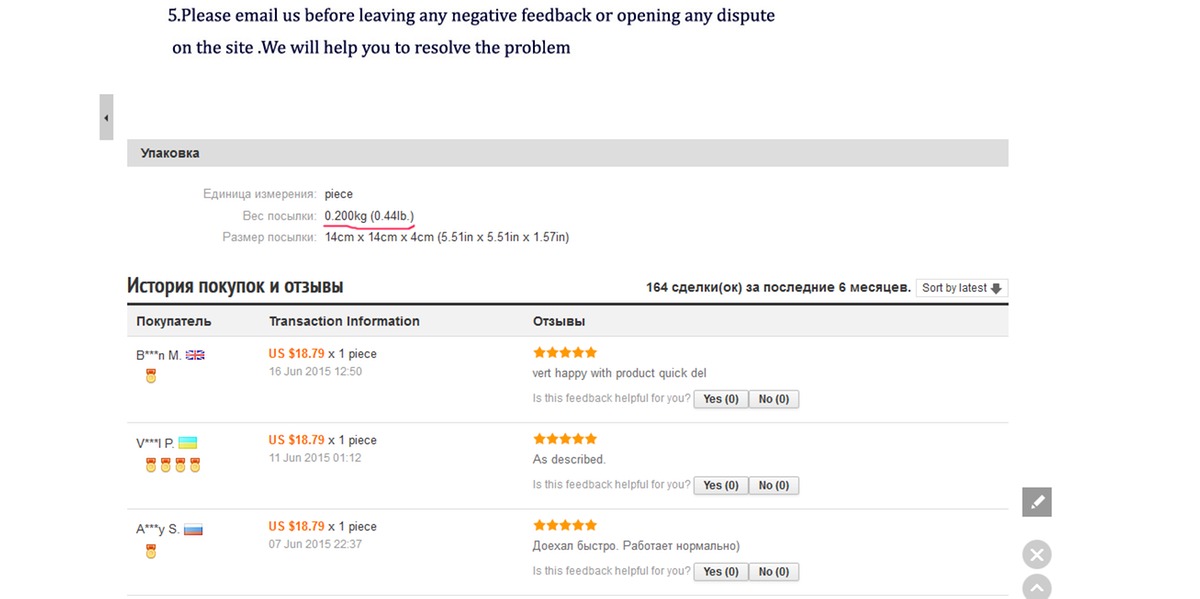
Task: Vote No (0) on A***y S. review
Action: coord(773,572)
